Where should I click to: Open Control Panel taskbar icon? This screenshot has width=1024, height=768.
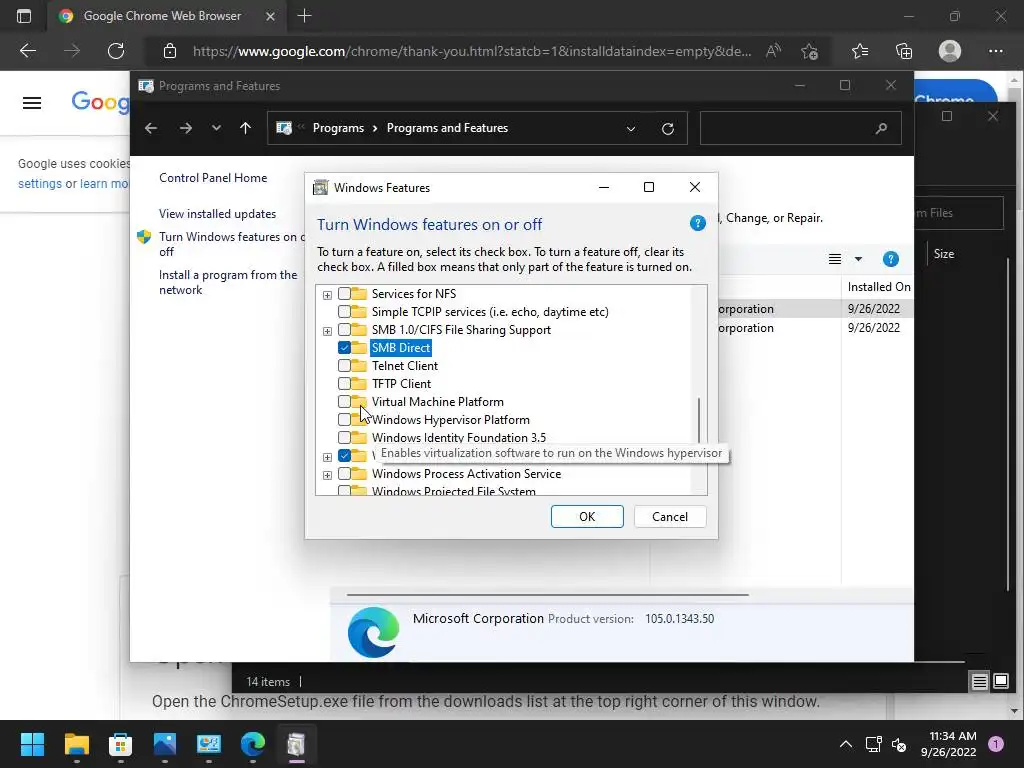[208, 744]
